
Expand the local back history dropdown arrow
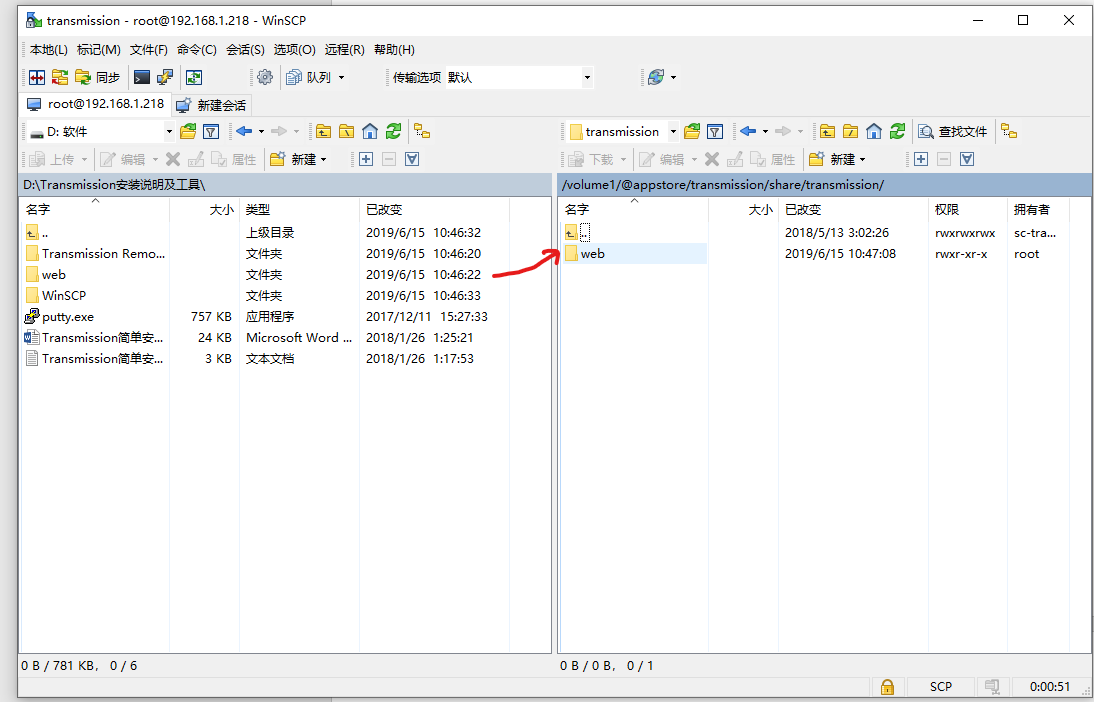(262, 131)
